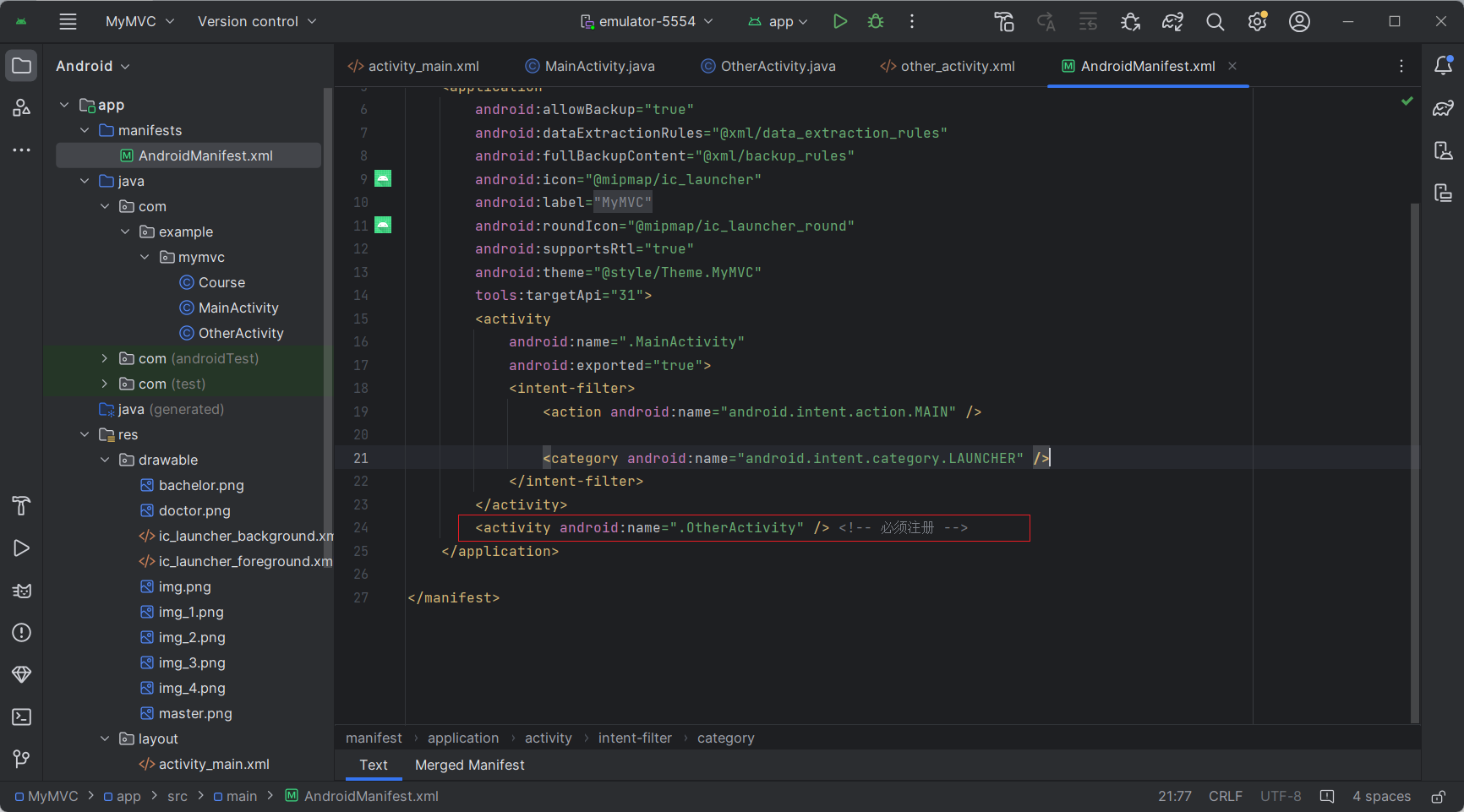Collapse the res folder
Viewport: 1464px width, 812px height.
point(85,434)
